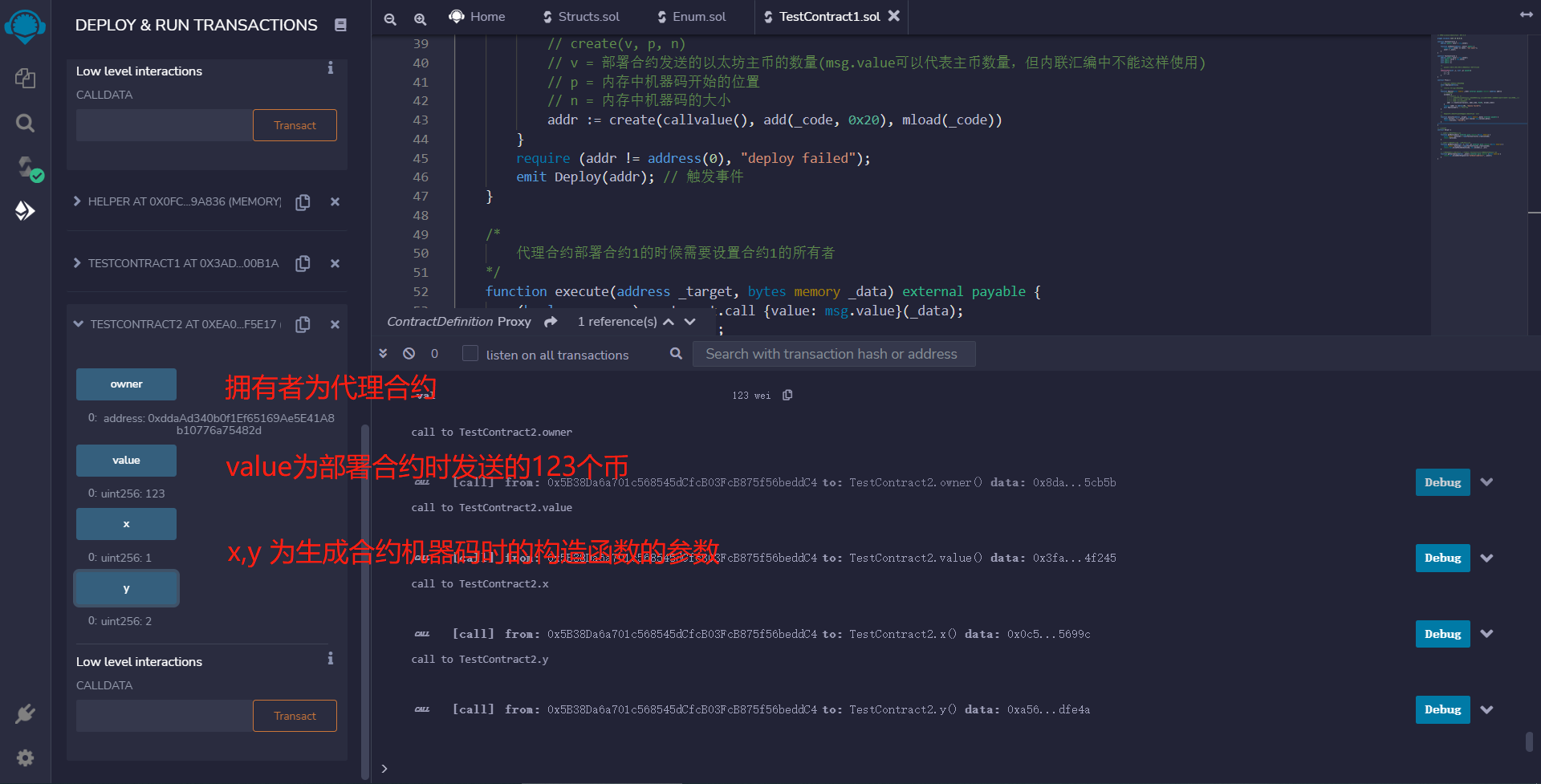Expand the TESTCONTRACT1 contract instance
1541x784 pixels.
(x=77, y=262)
